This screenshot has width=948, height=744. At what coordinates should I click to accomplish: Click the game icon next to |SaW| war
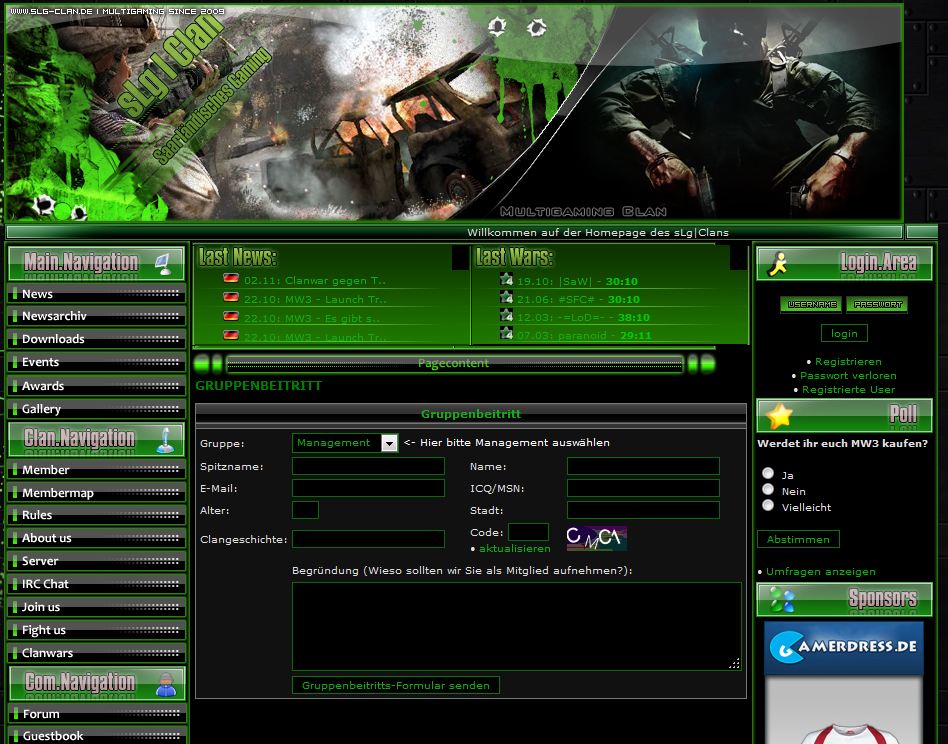click(506, 280)
